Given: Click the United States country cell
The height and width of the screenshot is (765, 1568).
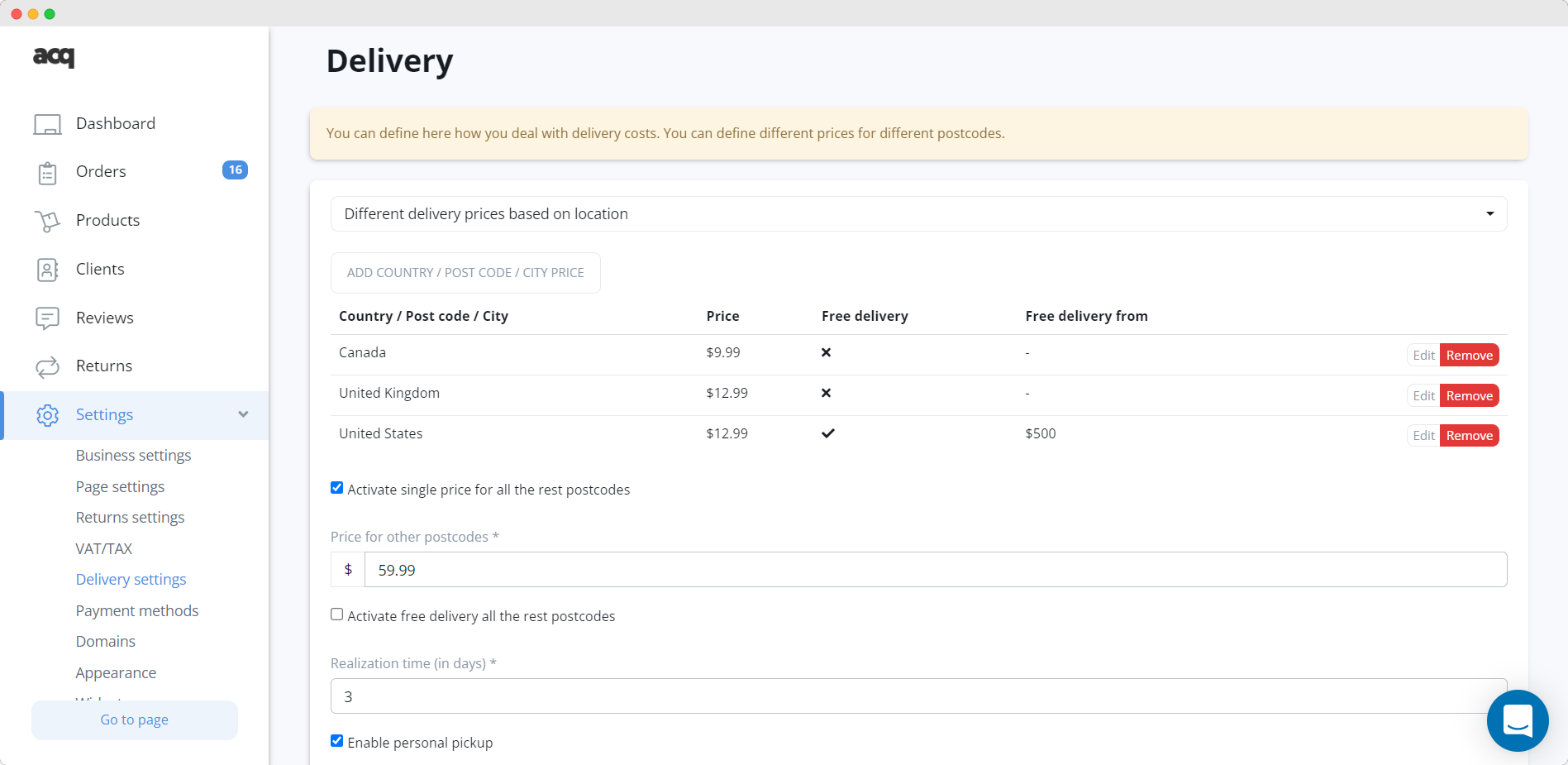Looking at the screenshot, I should pyautogui.click(x=380, y=433).
